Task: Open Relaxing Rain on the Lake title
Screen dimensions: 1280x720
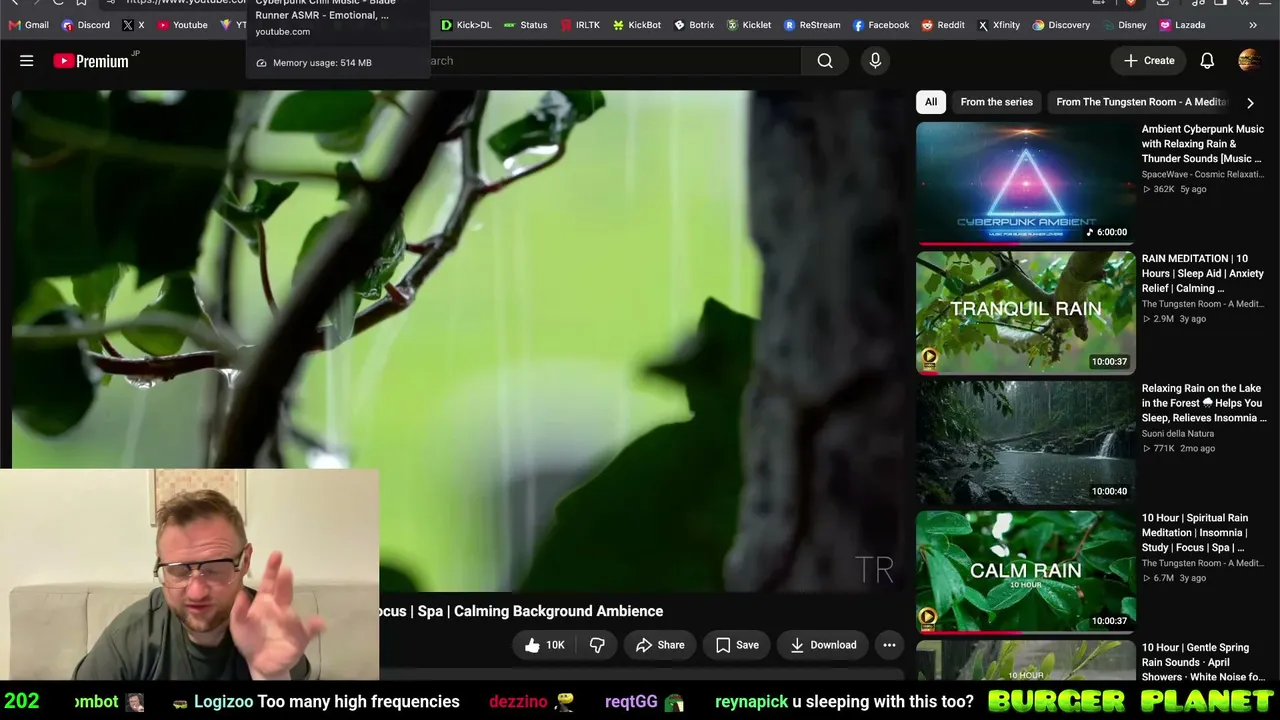Action: point(1204,403)
